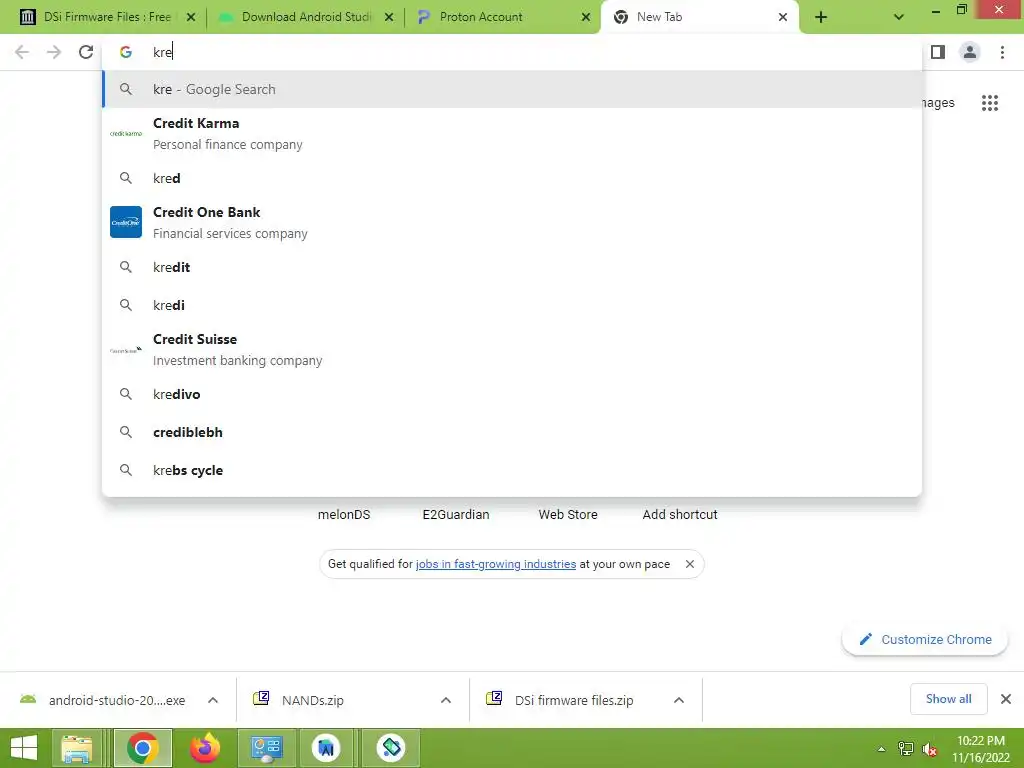Select the 'kredit' suggestion
This screenshot has width=1024, height=768.
(x=512, y=267)
